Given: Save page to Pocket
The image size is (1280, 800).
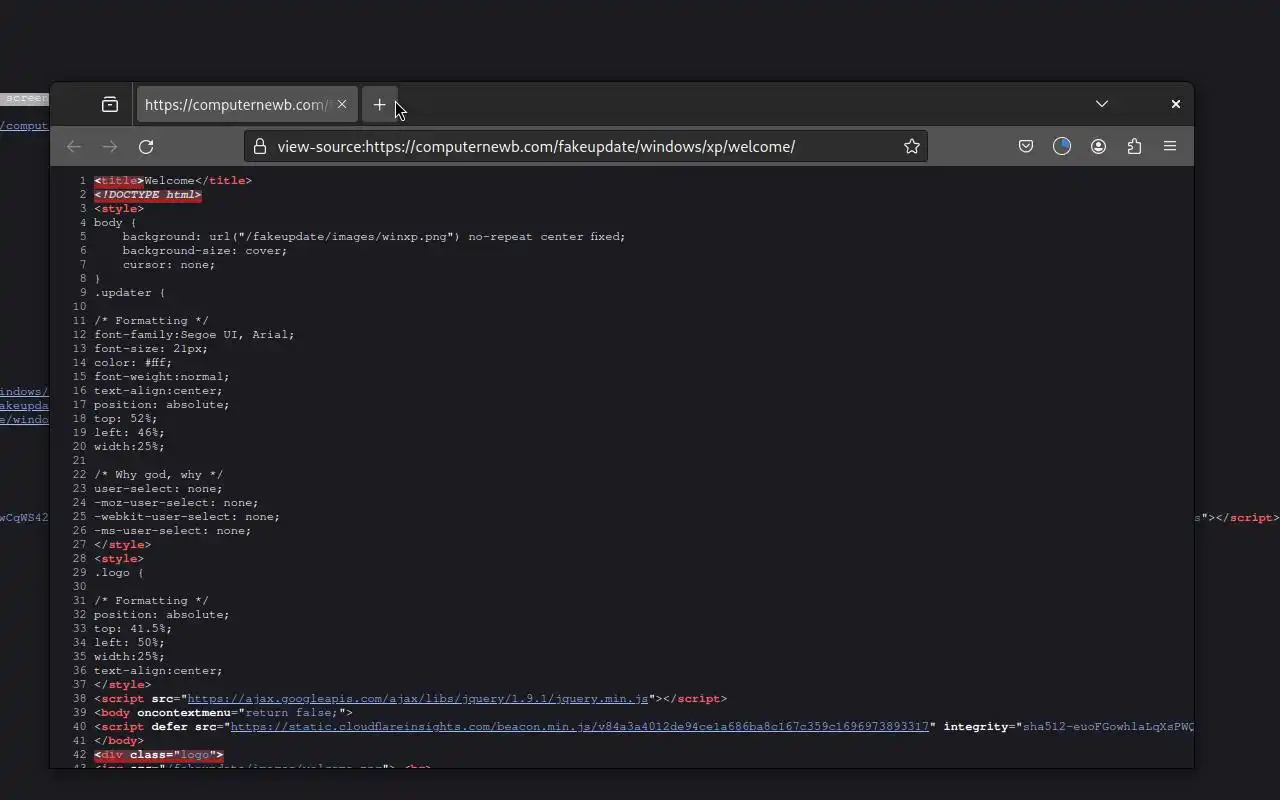Looking at the screenshot, I should [1026, 146].
